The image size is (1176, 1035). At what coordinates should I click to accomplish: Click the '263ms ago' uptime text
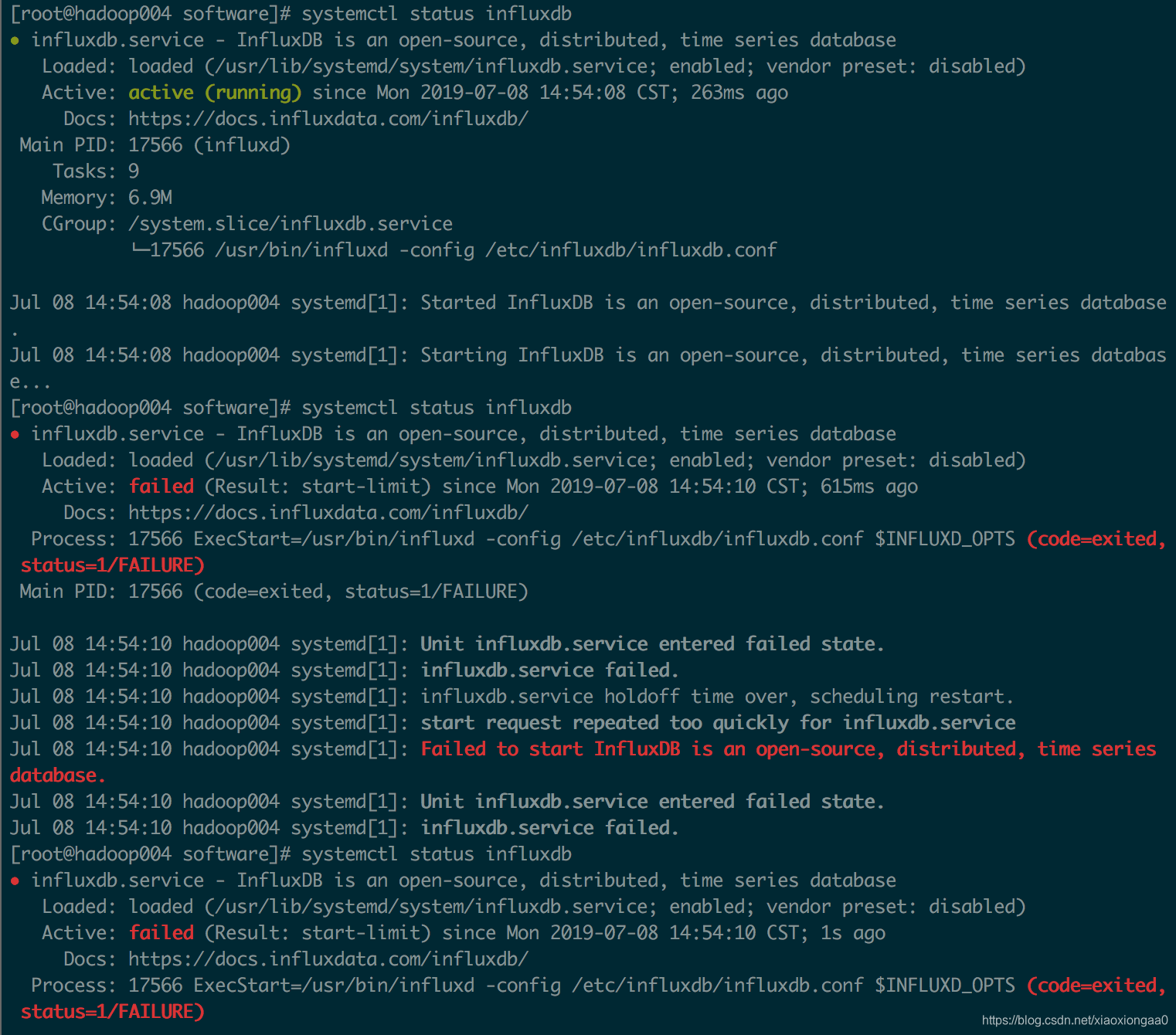pyautogui.click(x=739, y=93)
